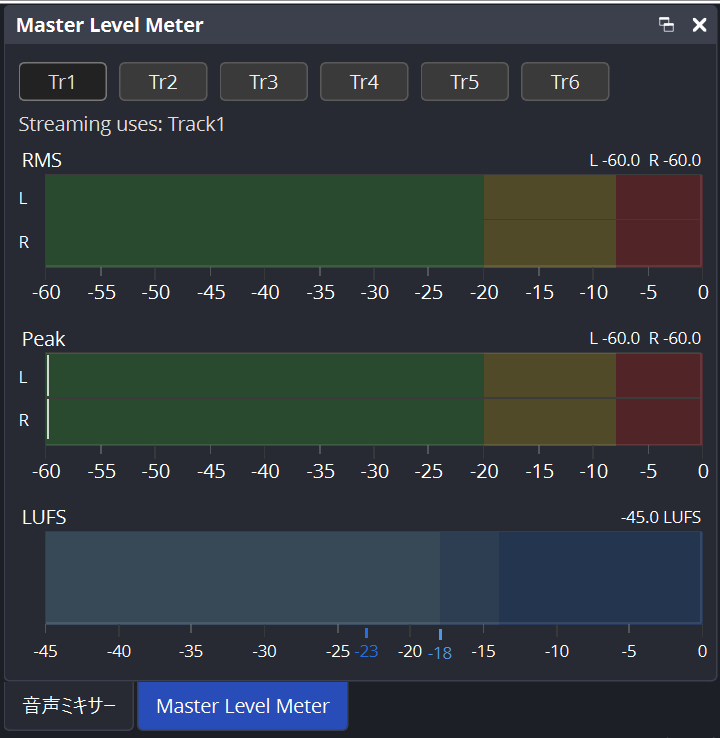Screen dimensions: 720x738
Task: Click the LUFS section label
Action: (44, 517)
